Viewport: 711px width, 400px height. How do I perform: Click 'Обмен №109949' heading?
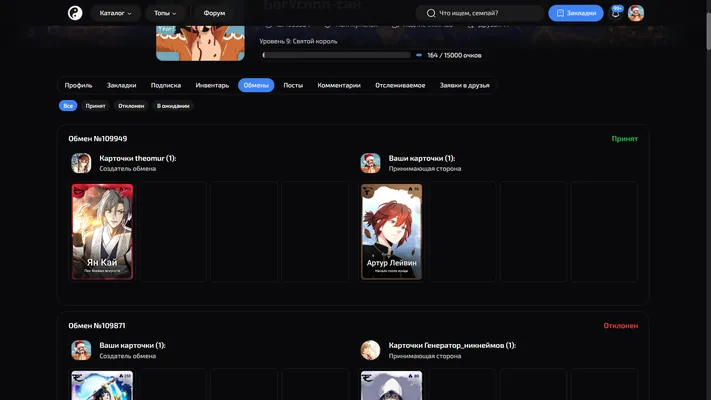pos(98,139)
